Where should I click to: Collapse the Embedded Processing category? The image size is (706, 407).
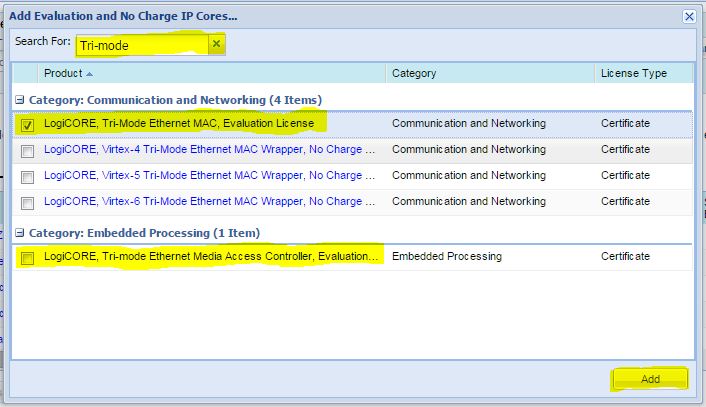click(x=19, y=233)
